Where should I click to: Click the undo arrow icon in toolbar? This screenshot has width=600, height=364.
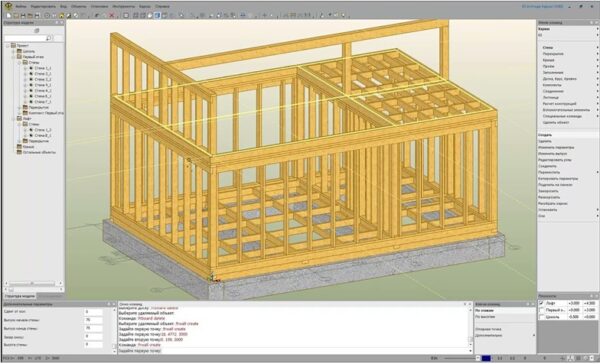click(97, 15)
